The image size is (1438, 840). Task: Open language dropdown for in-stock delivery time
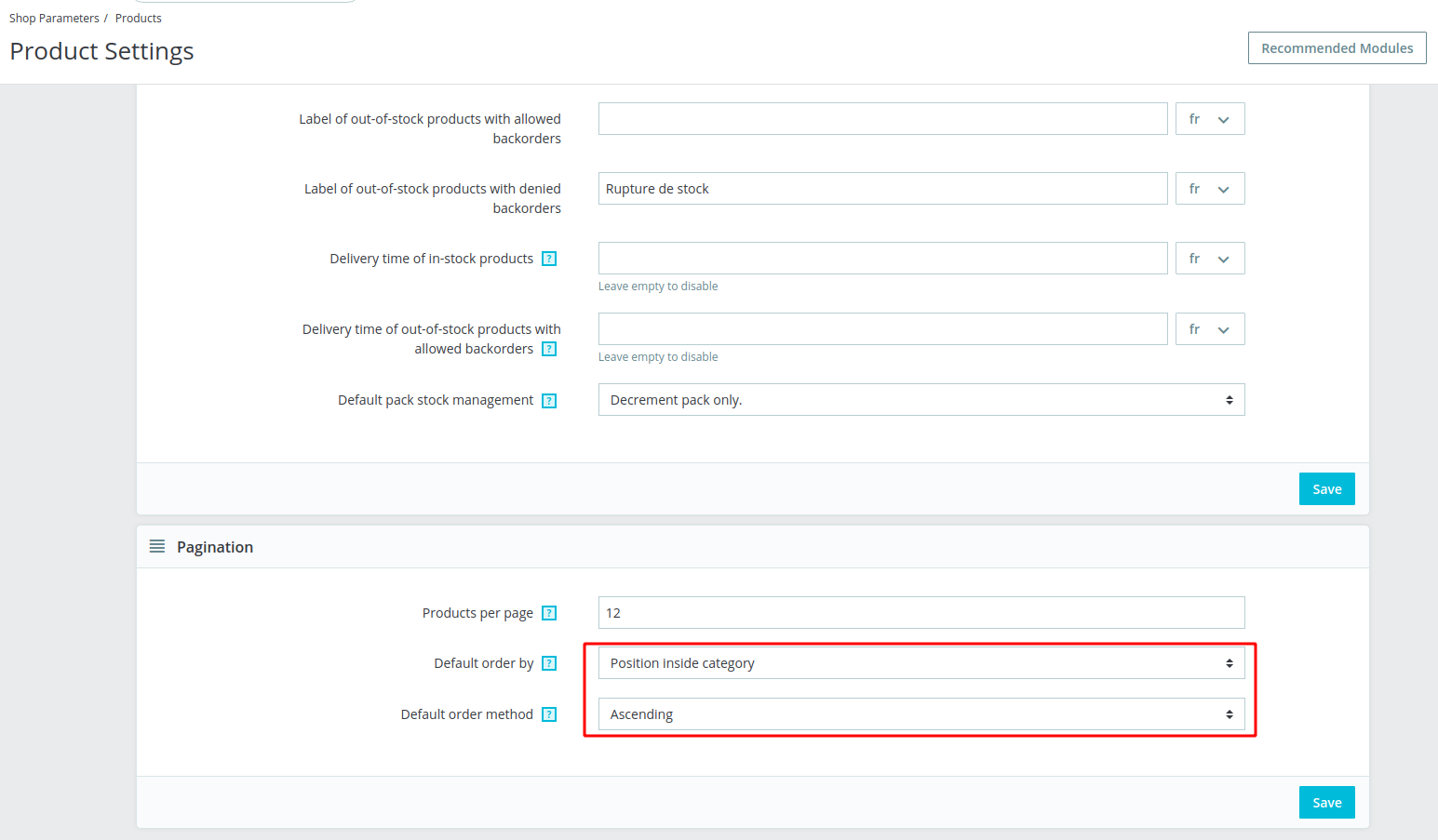1210,259
